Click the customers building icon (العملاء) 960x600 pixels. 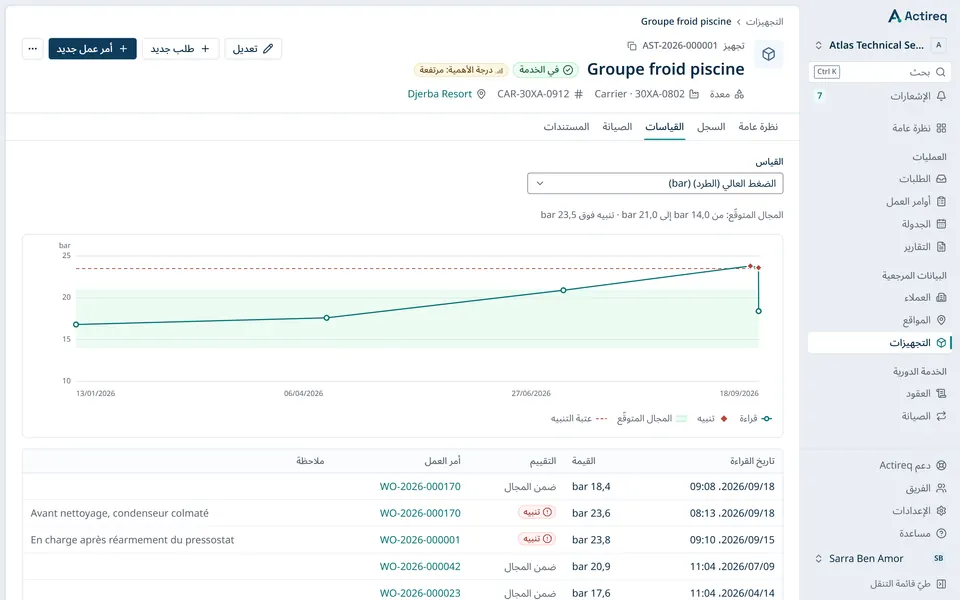pos(941,298)
